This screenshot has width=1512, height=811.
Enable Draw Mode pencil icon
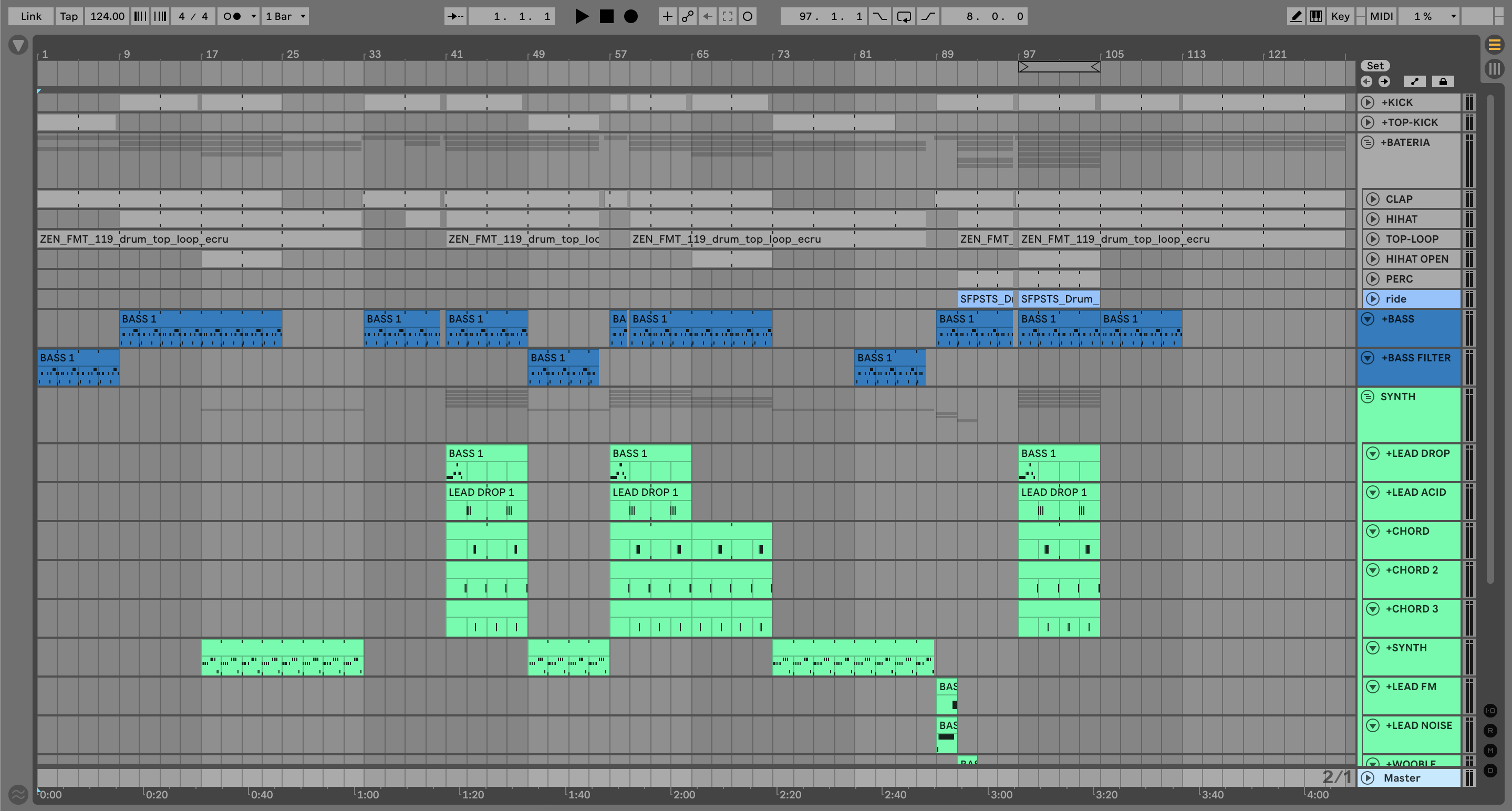1296,16
